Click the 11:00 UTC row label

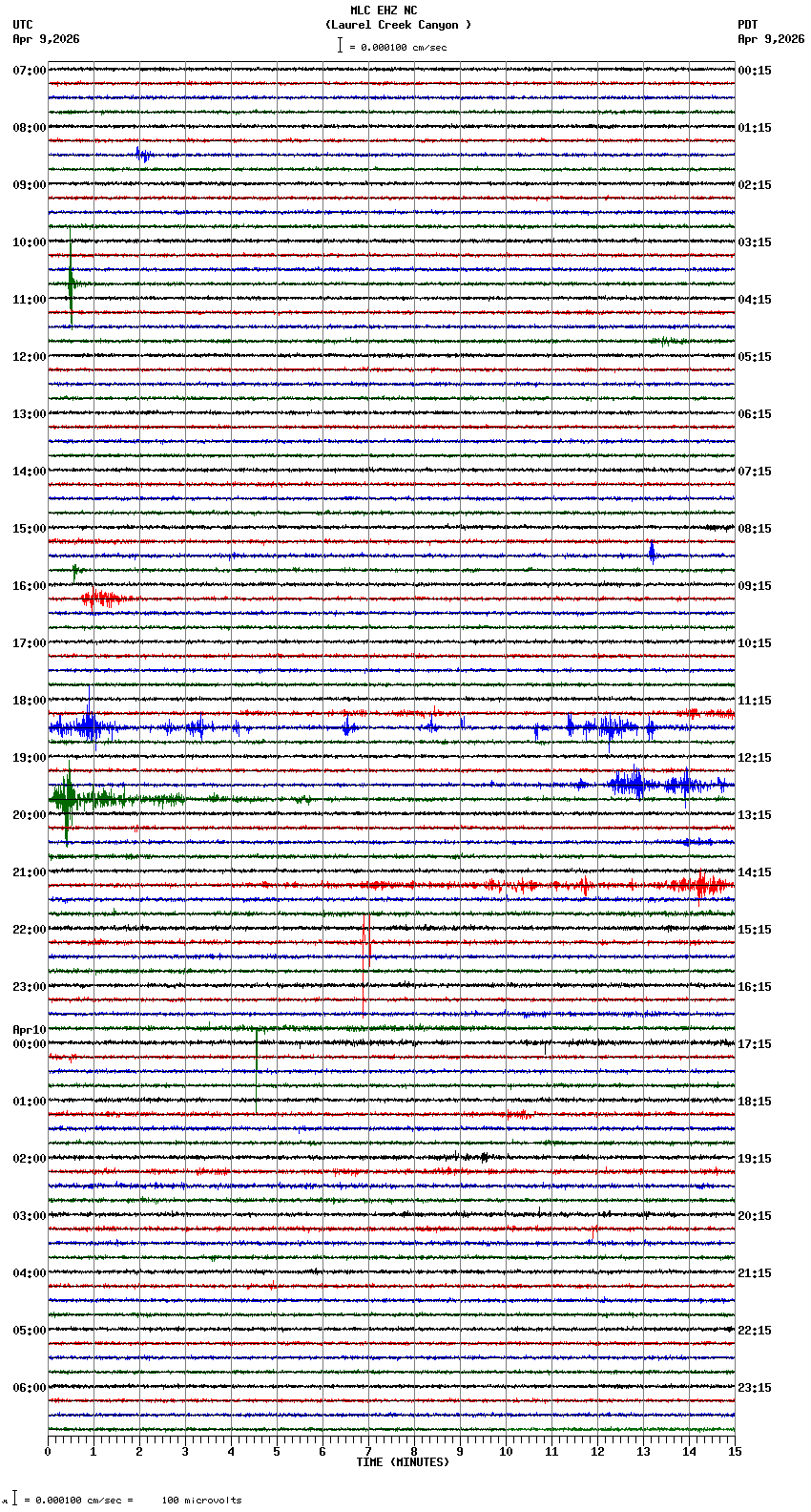30,300
